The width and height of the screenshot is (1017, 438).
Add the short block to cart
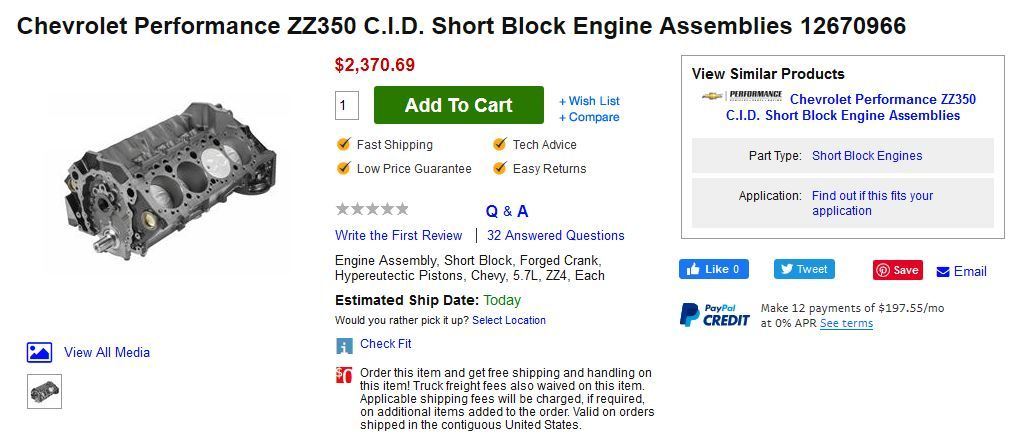(458, 105)
